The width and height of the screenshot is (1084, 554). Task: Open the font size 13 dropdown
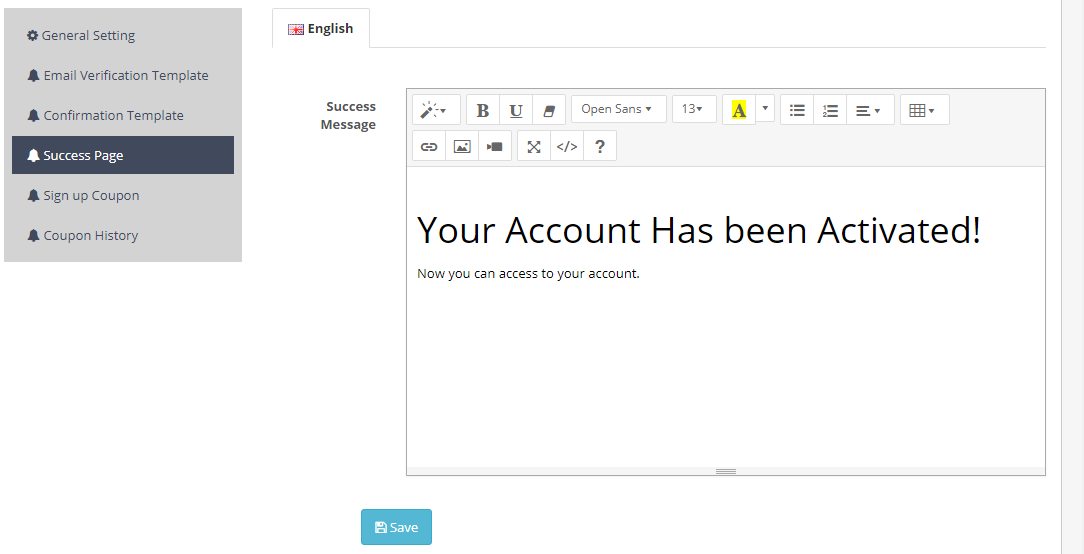coord(694,109)
